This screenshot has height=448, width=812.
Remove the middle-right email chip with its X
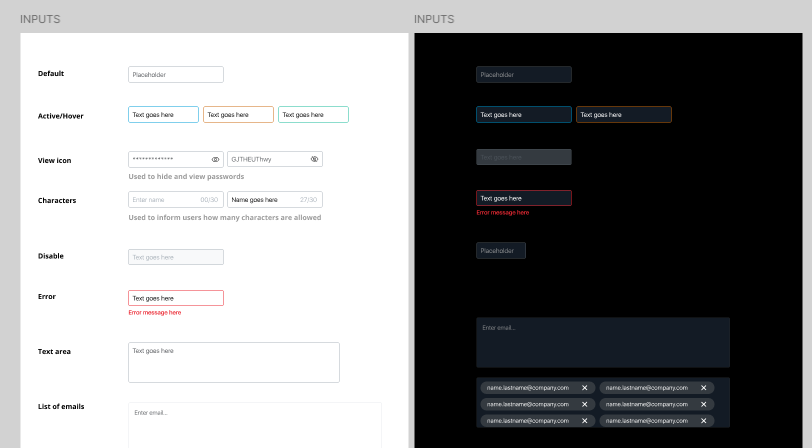(x=704, y=404)
